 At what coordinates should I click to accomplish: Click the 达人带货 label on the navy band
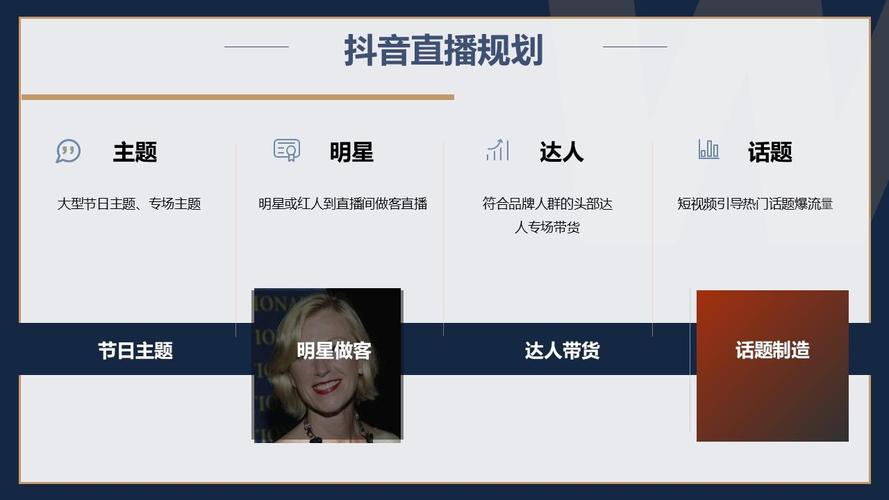[562, 350]
